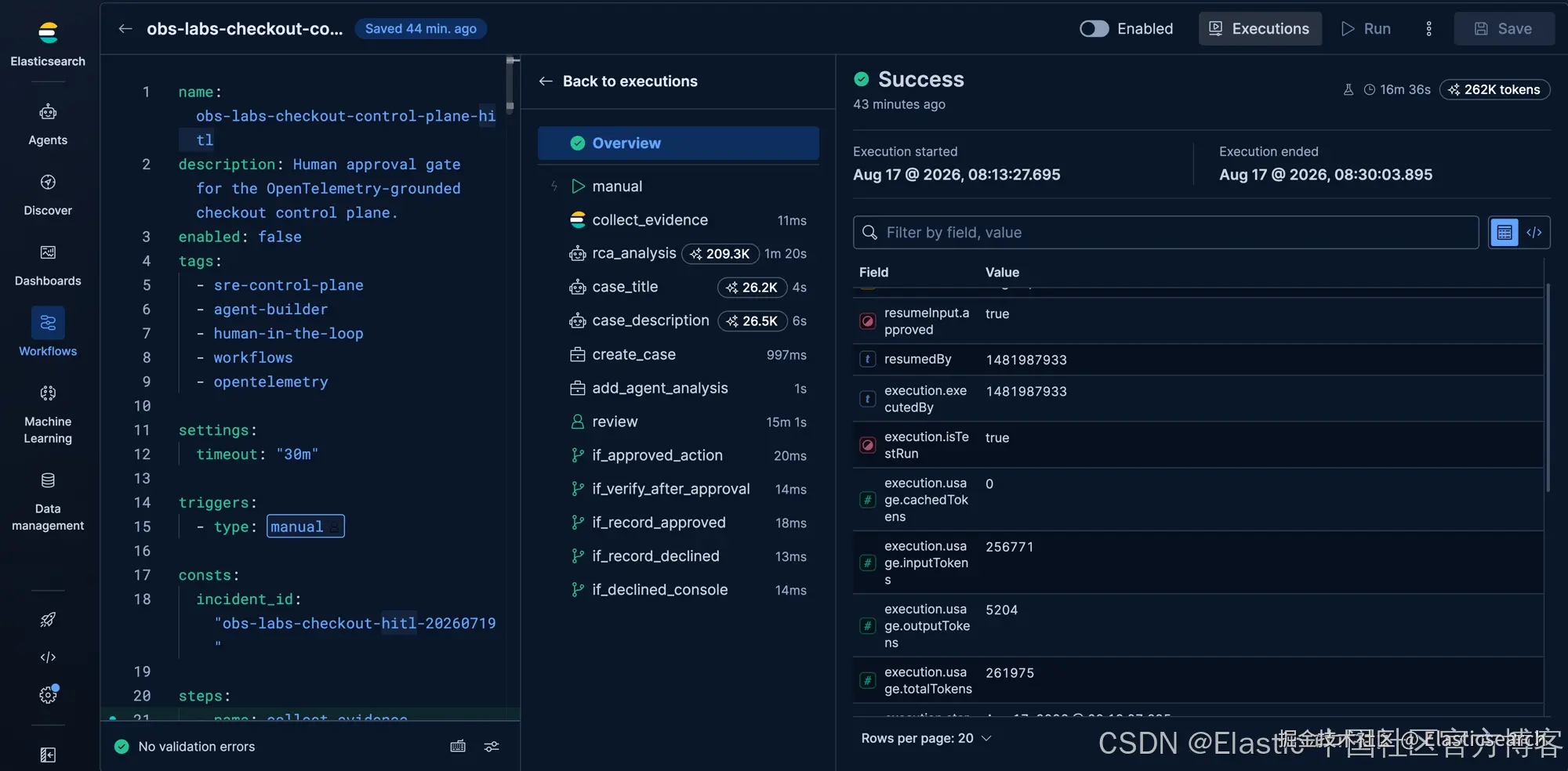Click the keyboard shortcuts icon below the editor

(x=458, y=747)
